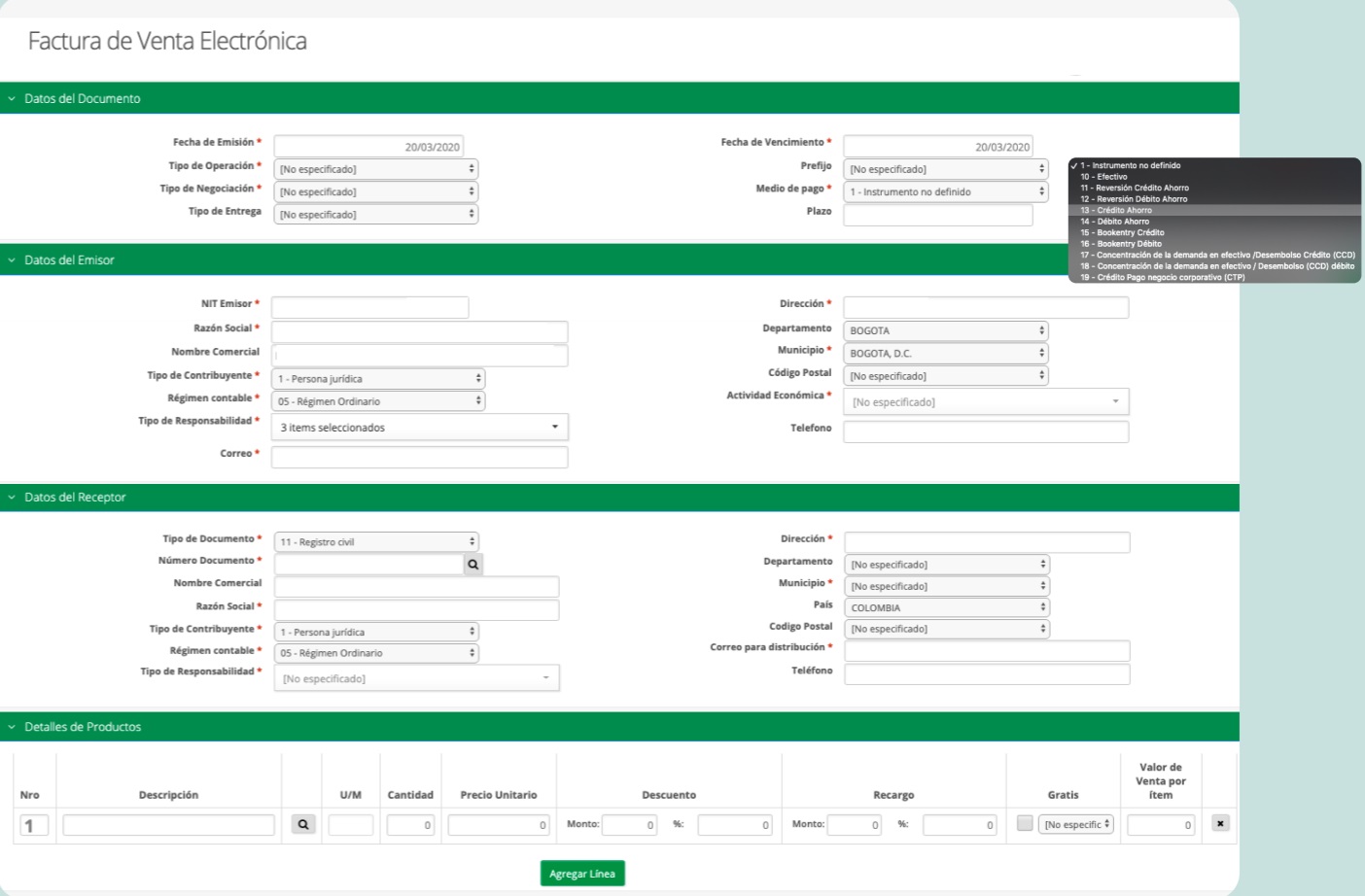
Task: Open the emisor Tipo de Contribuyente dropdown
Action: (378, 378)
